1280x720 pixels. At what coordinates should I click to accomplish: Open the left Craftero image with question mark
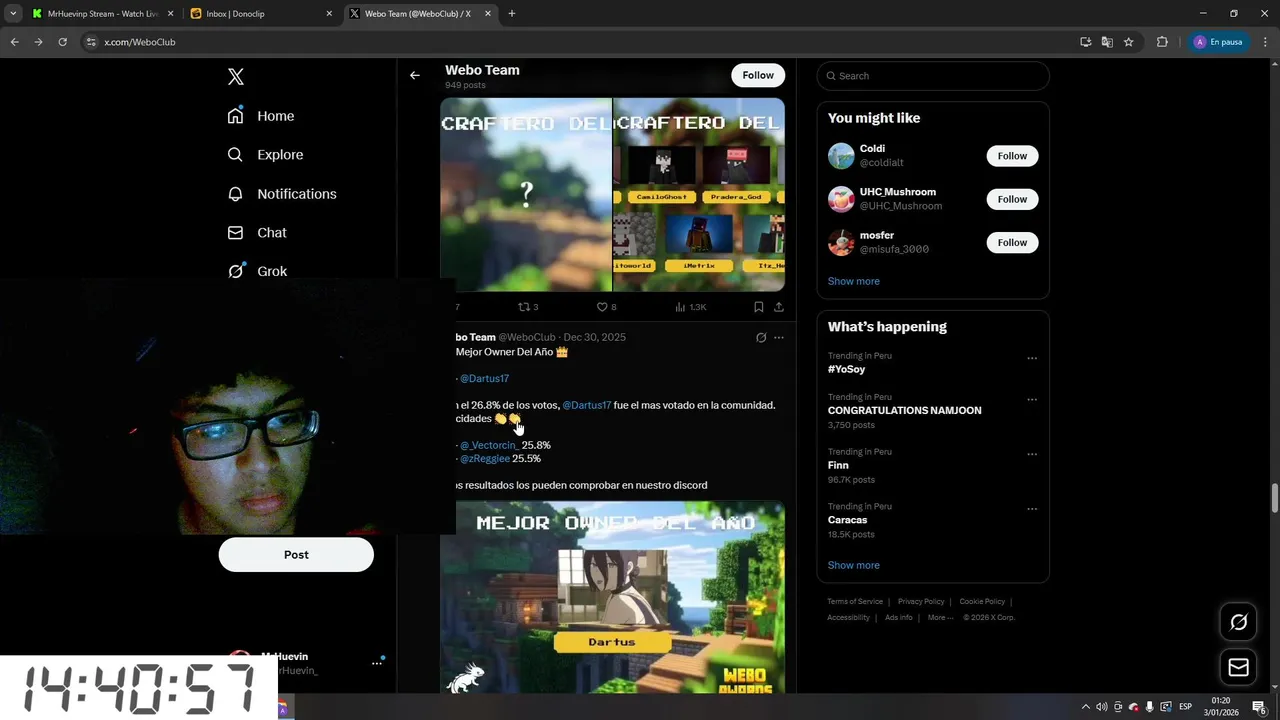coord(526,195)
